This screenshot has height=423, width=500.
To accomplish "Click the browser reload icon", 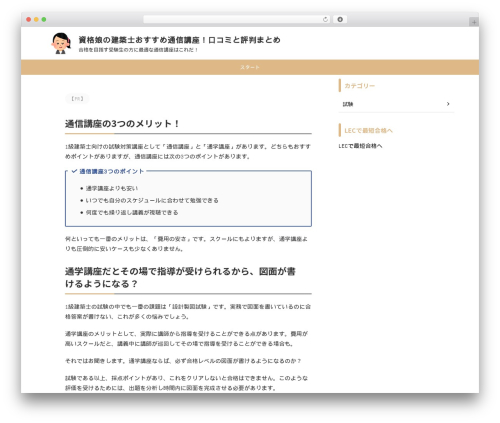I will point(325,19).
